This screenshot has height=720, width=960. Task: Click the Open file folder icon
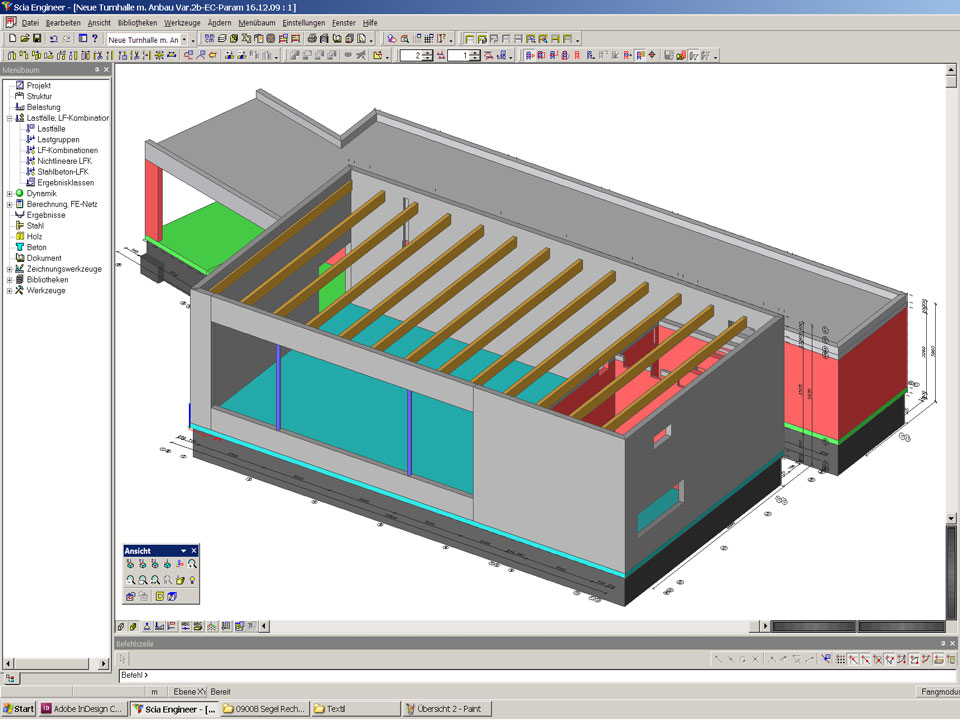[x=24, y=39]
